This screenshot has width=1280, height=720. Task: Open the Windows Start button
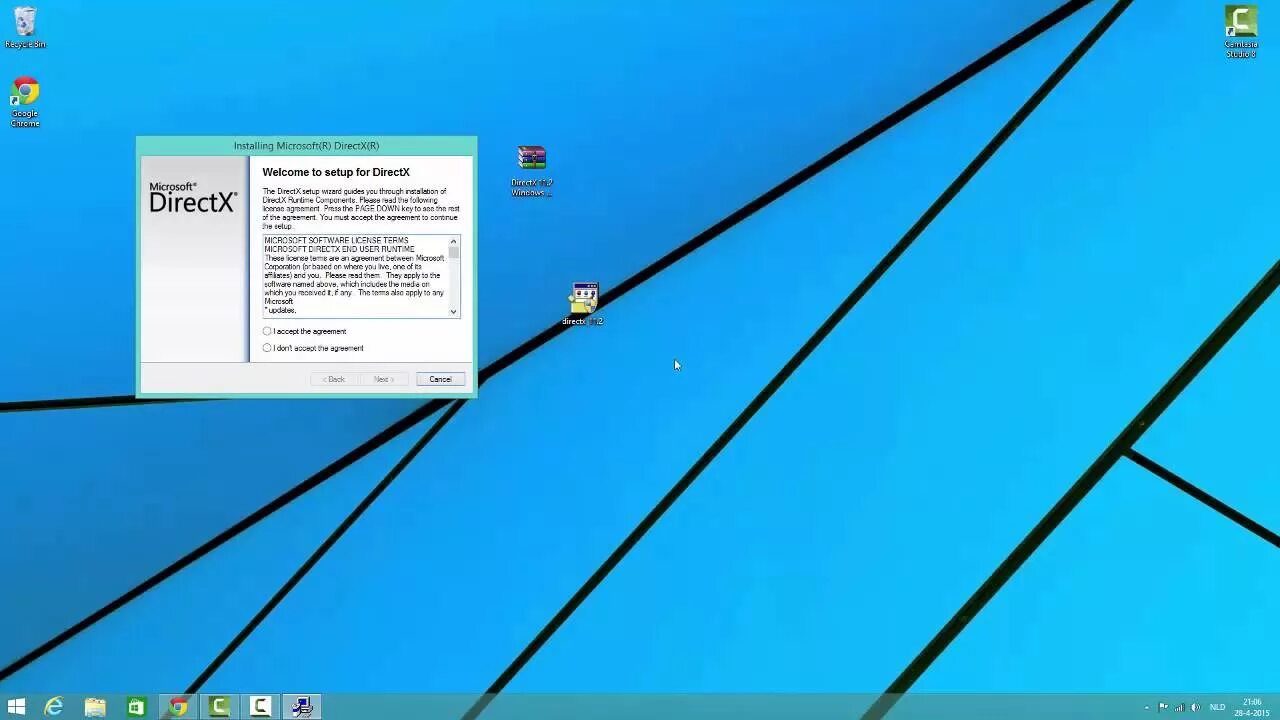click(x=16, y=707)
